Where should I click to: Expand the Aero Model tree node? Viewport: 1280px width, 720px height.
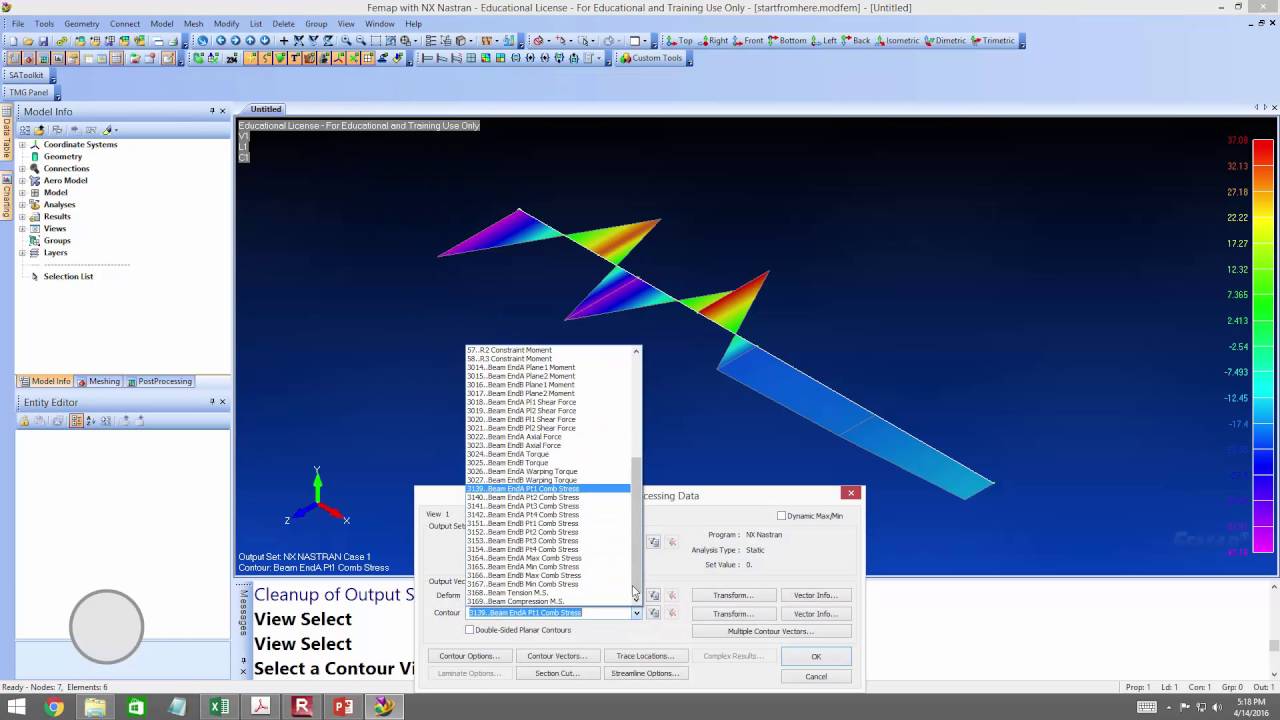22,181
